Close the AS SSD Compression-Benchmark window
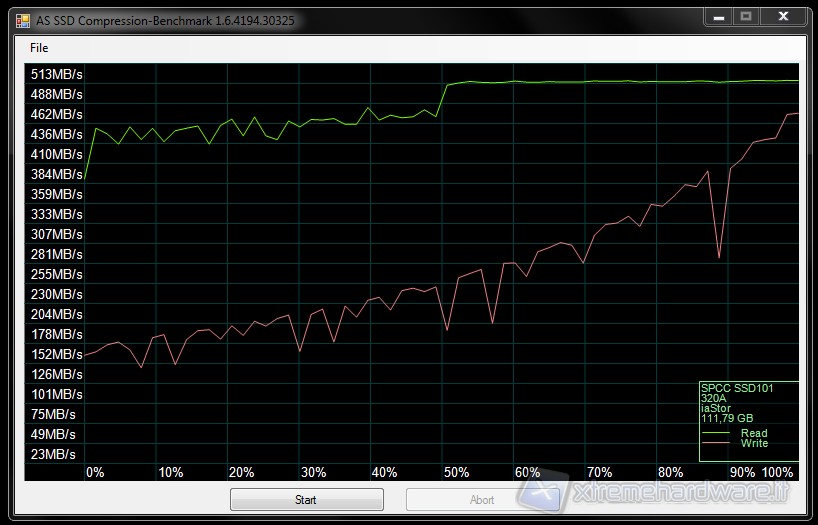The width and height of the screenshot is (818, 525). tap(783, 17)
